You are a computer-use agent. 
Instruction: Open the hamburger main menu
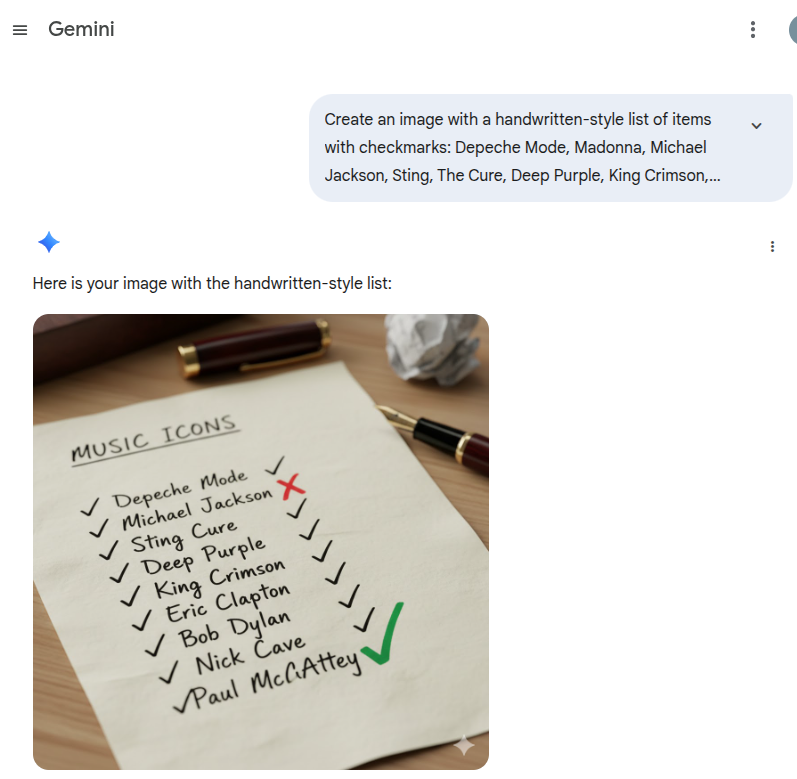20,30
